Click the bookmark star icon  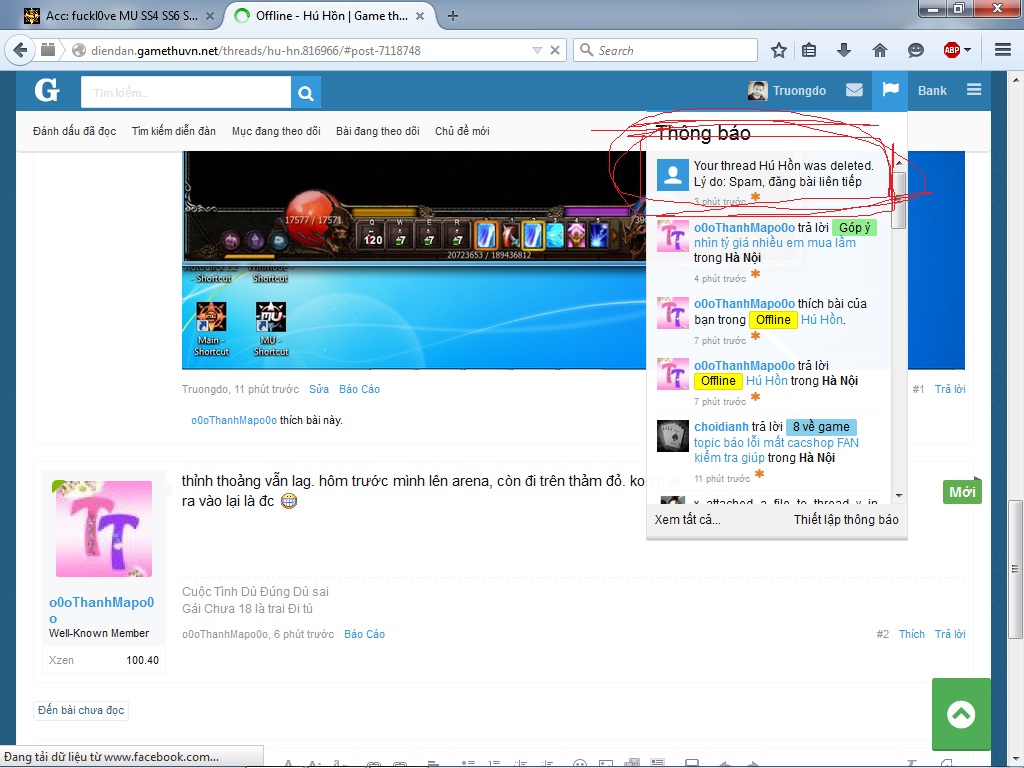(x=778, y=50)
